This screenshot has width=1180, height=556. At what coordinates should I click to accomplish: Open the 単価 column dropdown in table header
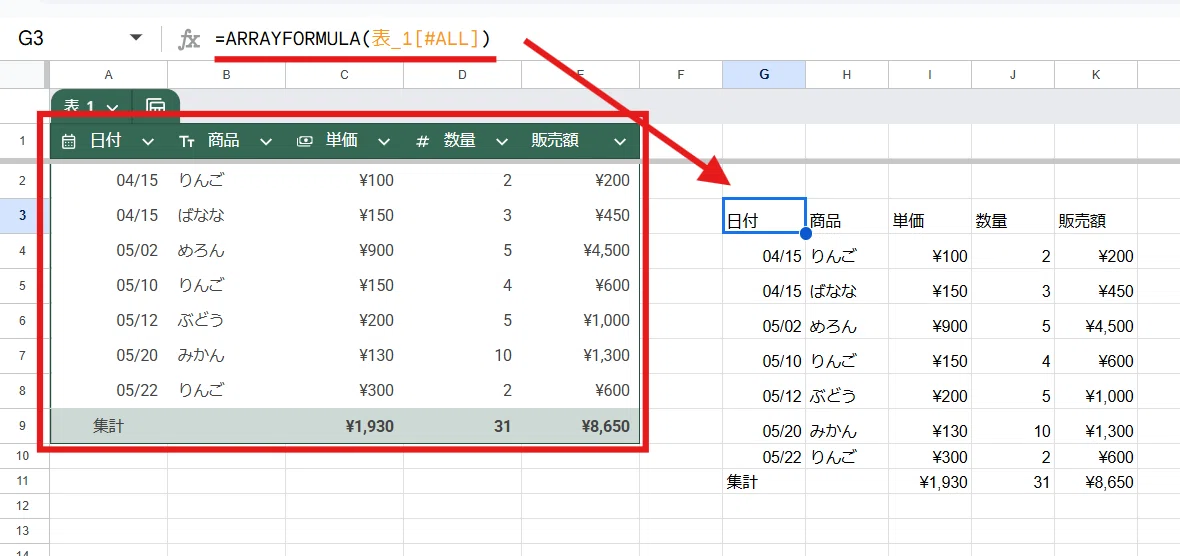(384, 141)
